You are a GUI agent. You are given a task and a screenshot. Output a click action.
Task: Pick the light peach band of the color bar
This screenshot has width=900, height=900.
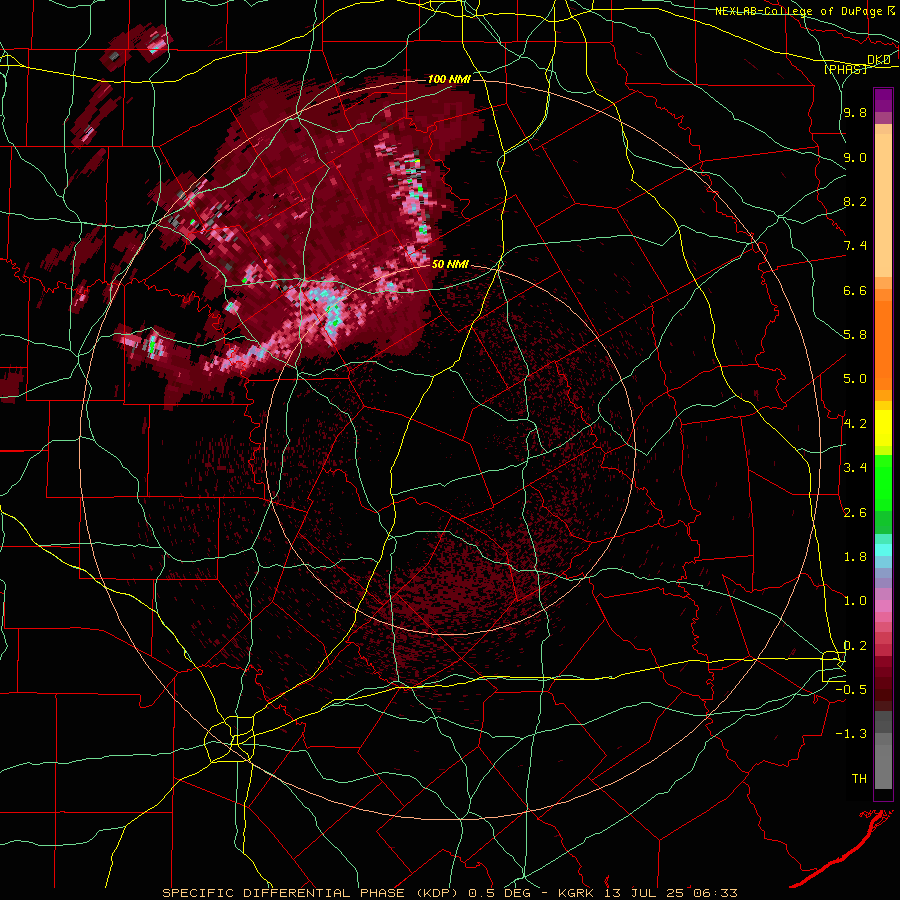883,205
